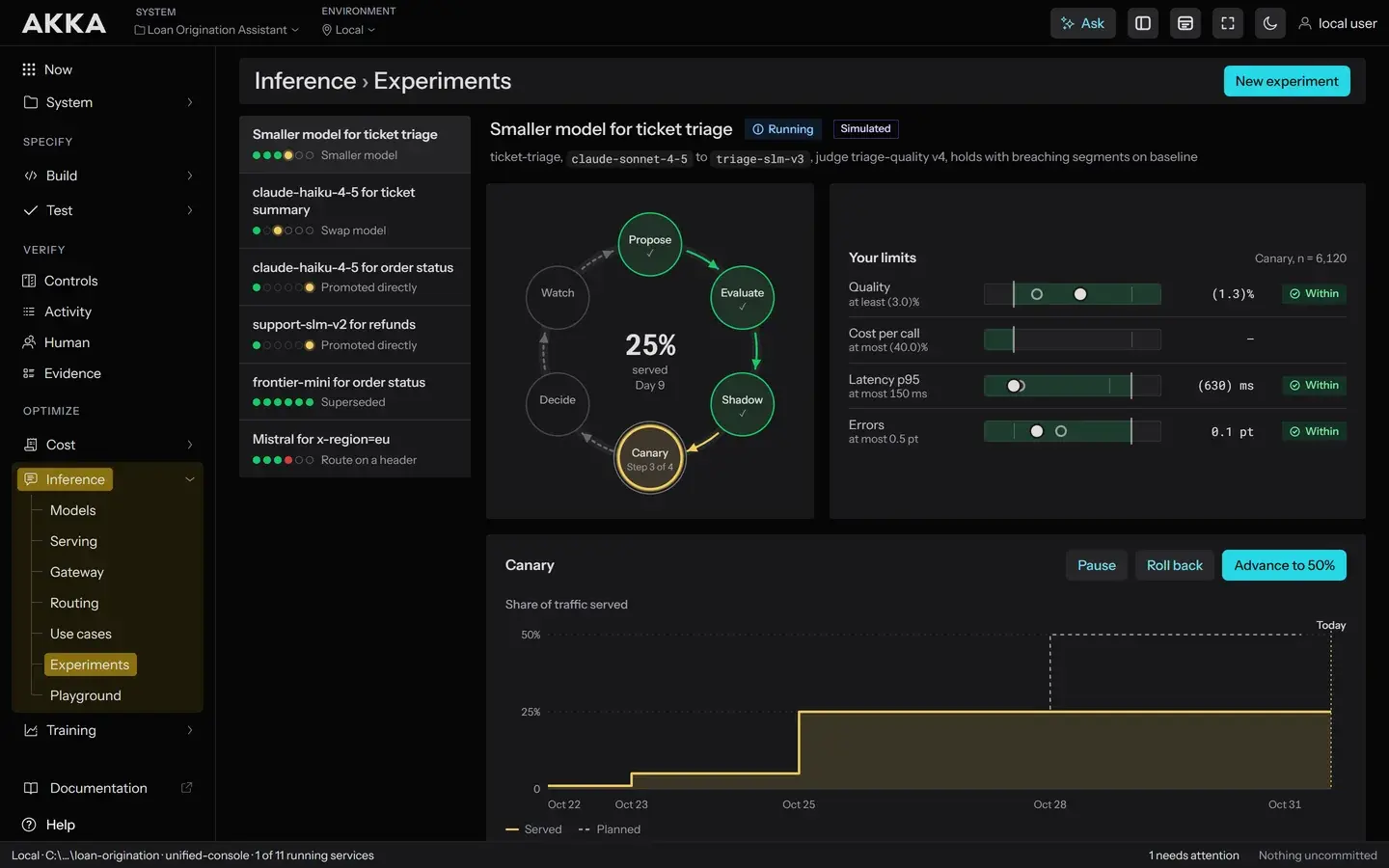Expand the Training section

(x=107, y=730)
